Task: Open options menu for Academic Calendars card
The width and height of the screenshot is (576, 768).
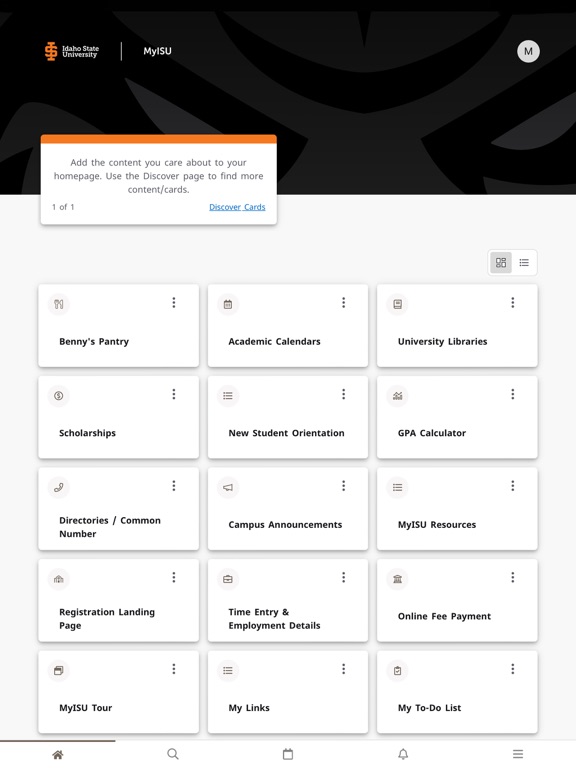Action: coord(343,303)
